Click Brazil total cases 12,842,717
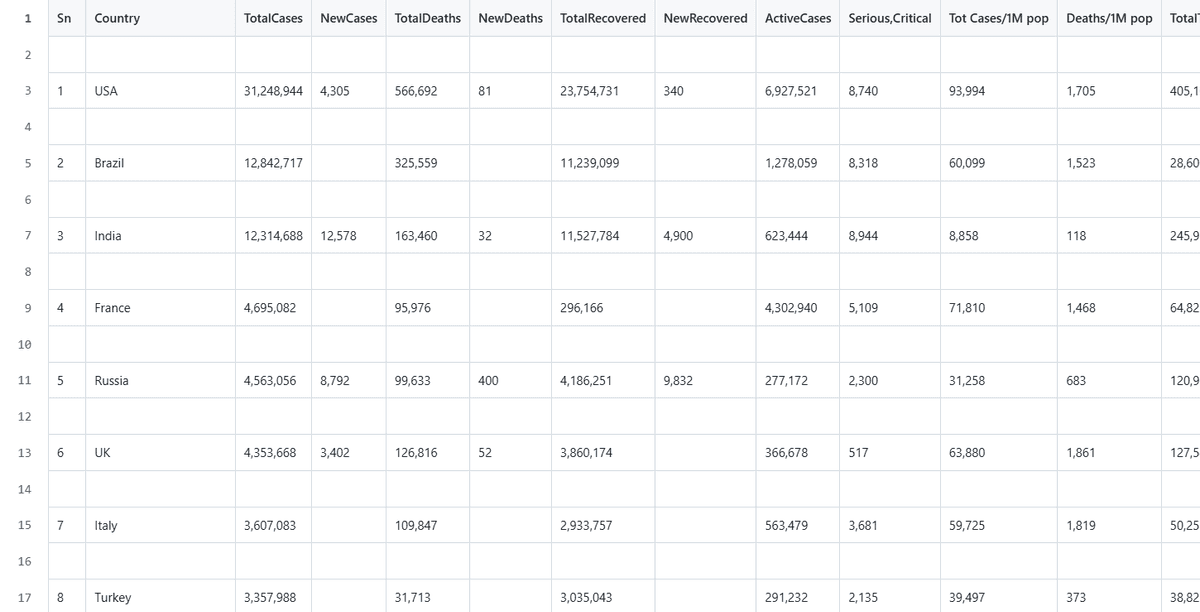Screen dimensions: 1200x612 pyautogui.click(x=273, y=163)
